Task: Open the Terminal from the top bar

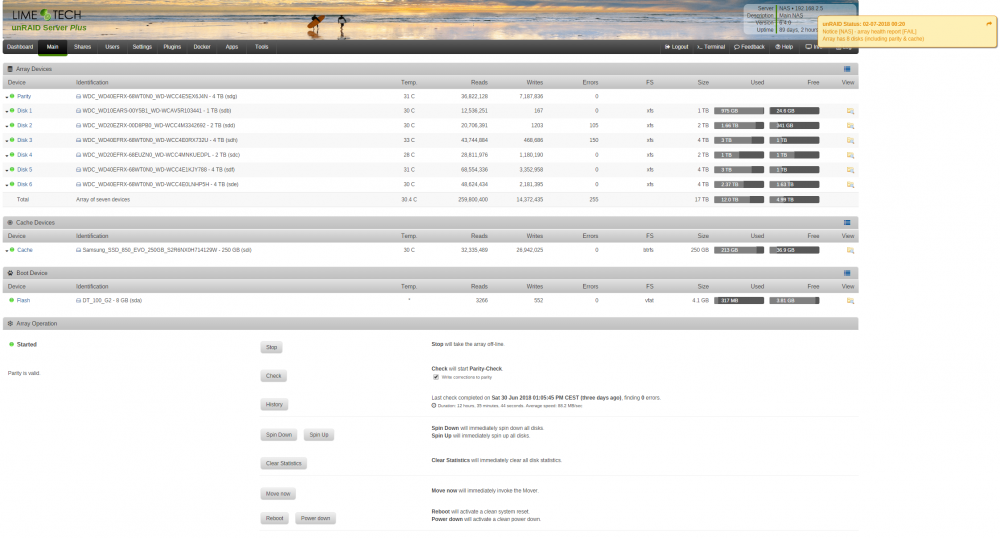Action: 711,47
